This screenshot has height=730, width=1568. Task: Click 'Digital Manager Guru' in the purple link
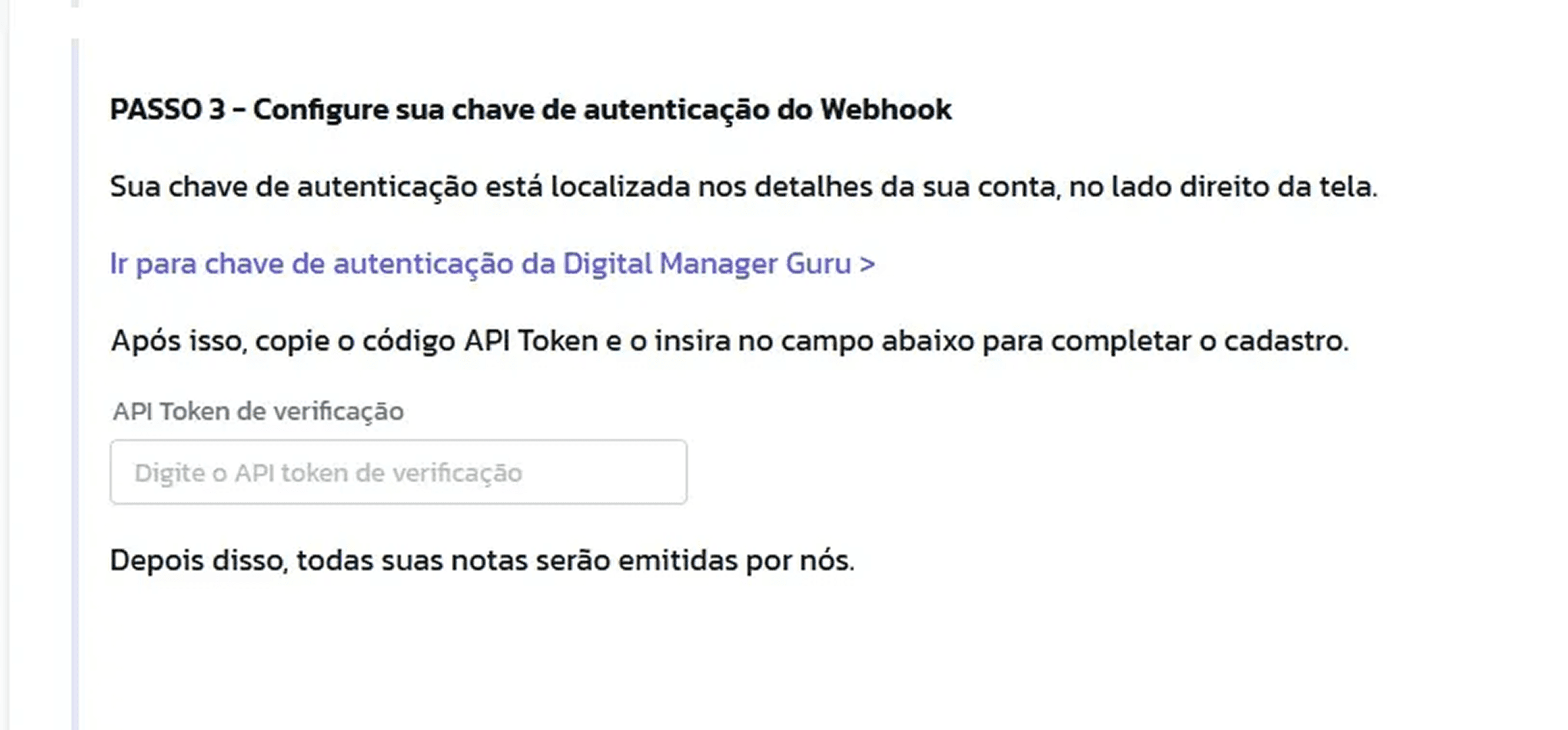pyautogui.click(x=707, y=264)
